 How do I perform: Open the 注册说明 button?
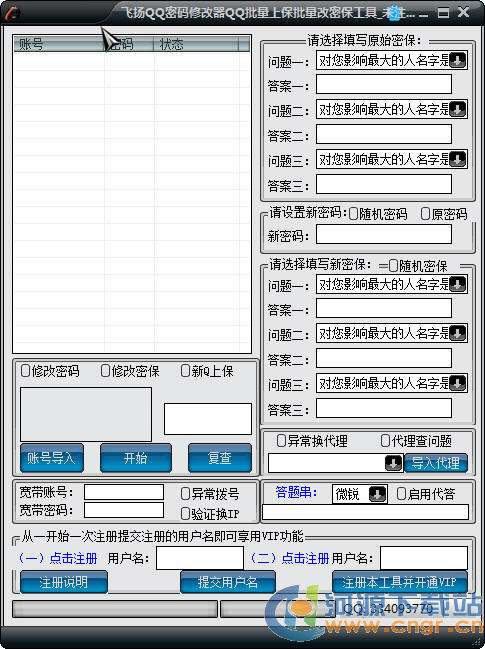(x=64, y=582)
